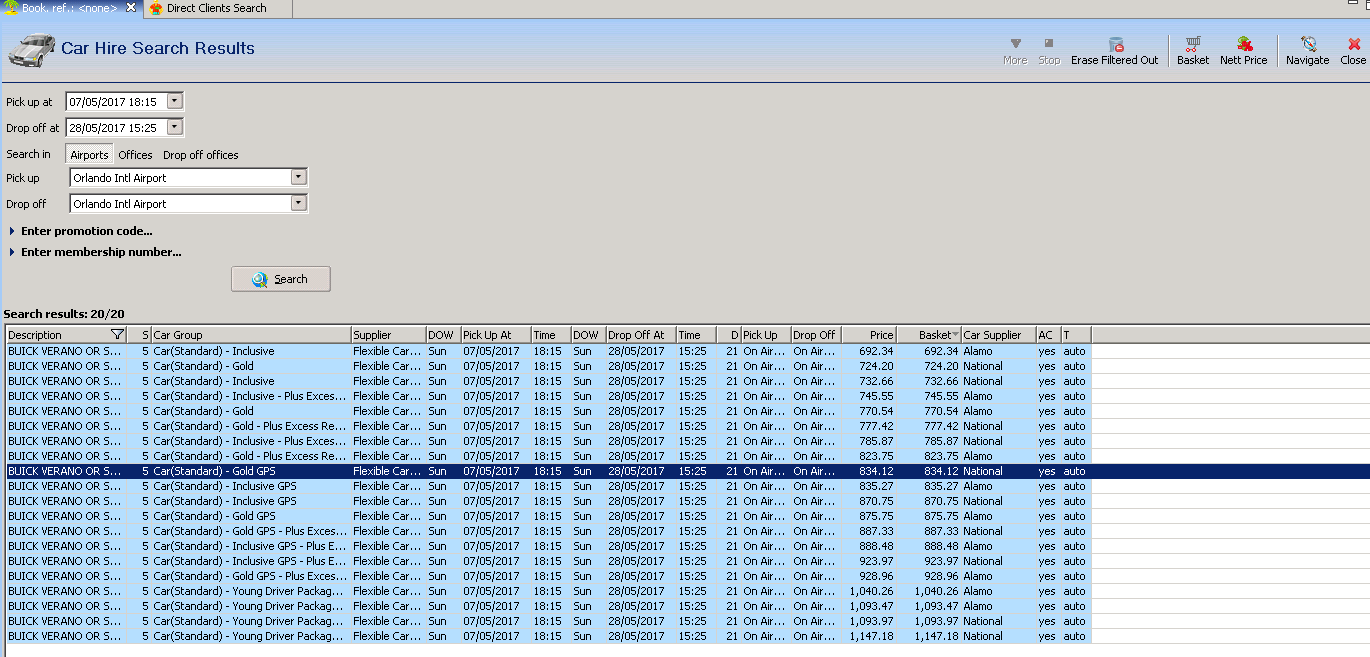This screenshot has height=657, width=1370.
Task: Select the Airports search option
Action: point(89,155)
